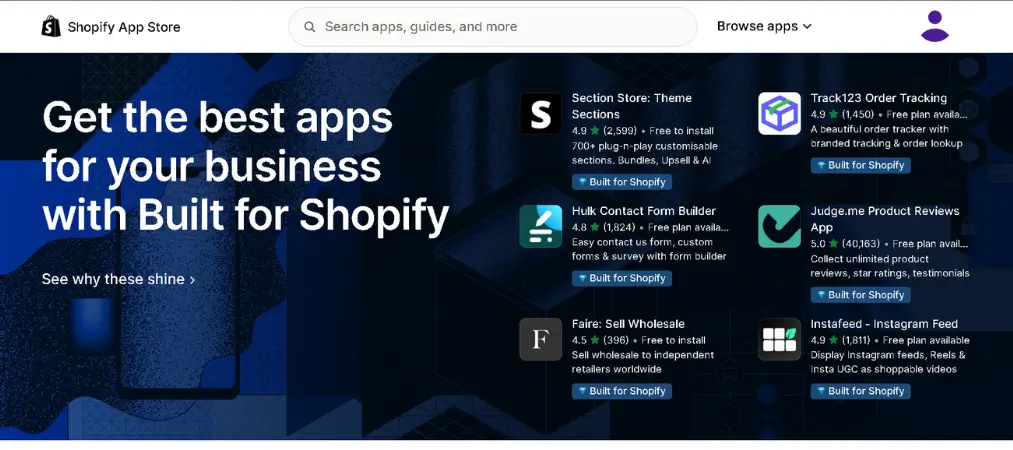1013x450 pixels.
Task: Open Track123 Order Tracking title link
Action: point(879,98)
